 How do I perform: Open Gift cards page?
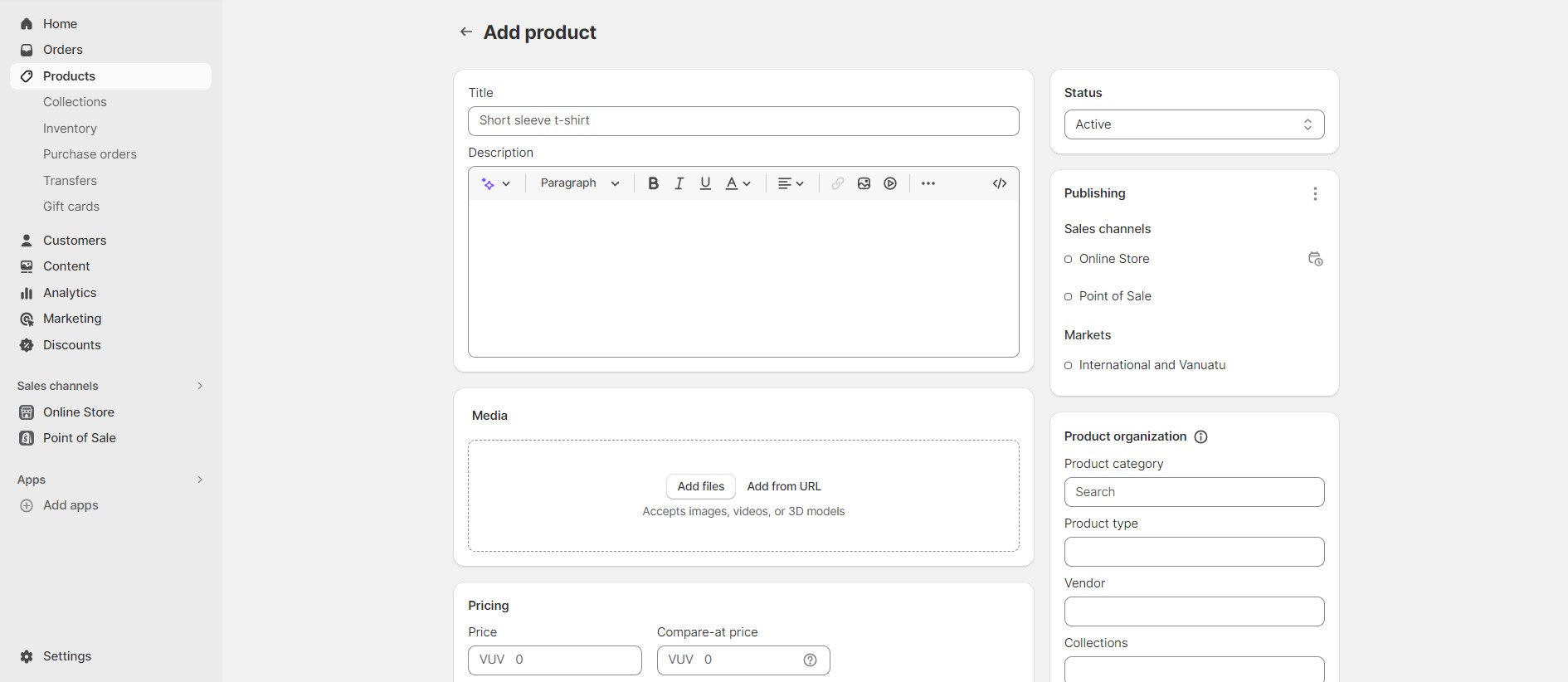tap(71, 207)
